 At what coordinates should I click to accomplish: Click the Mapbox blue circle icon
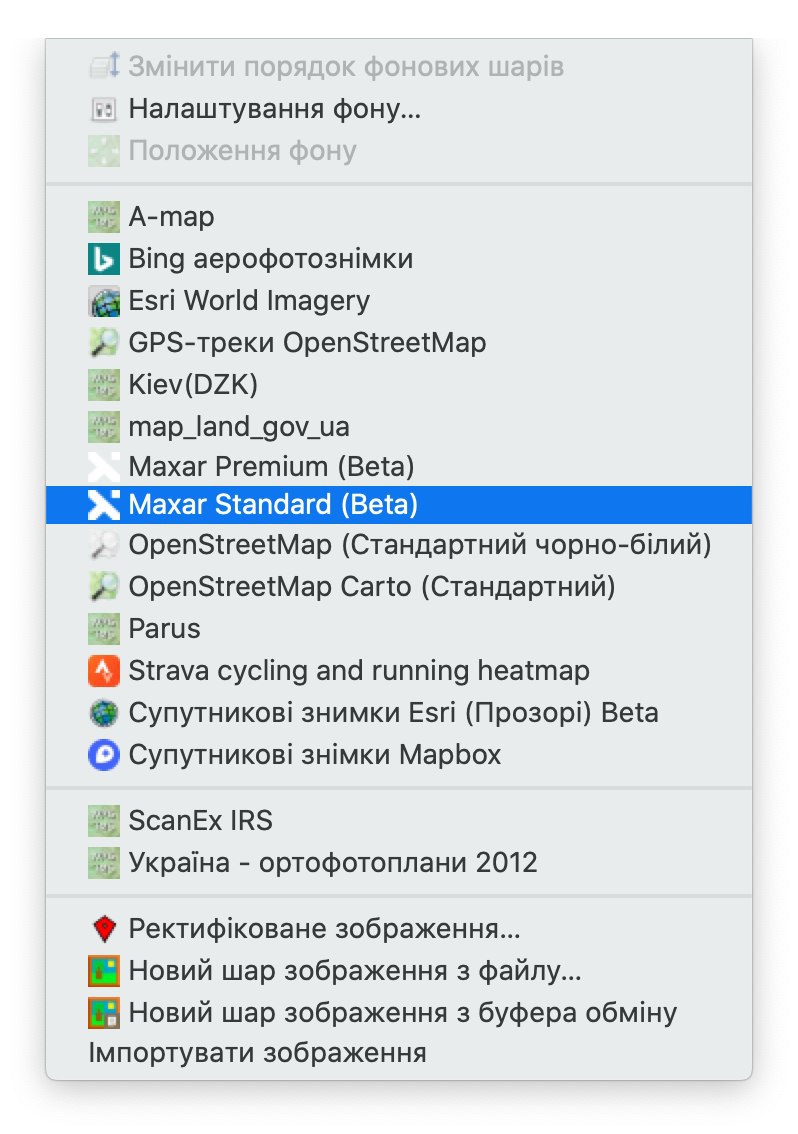tap(103, 755)
